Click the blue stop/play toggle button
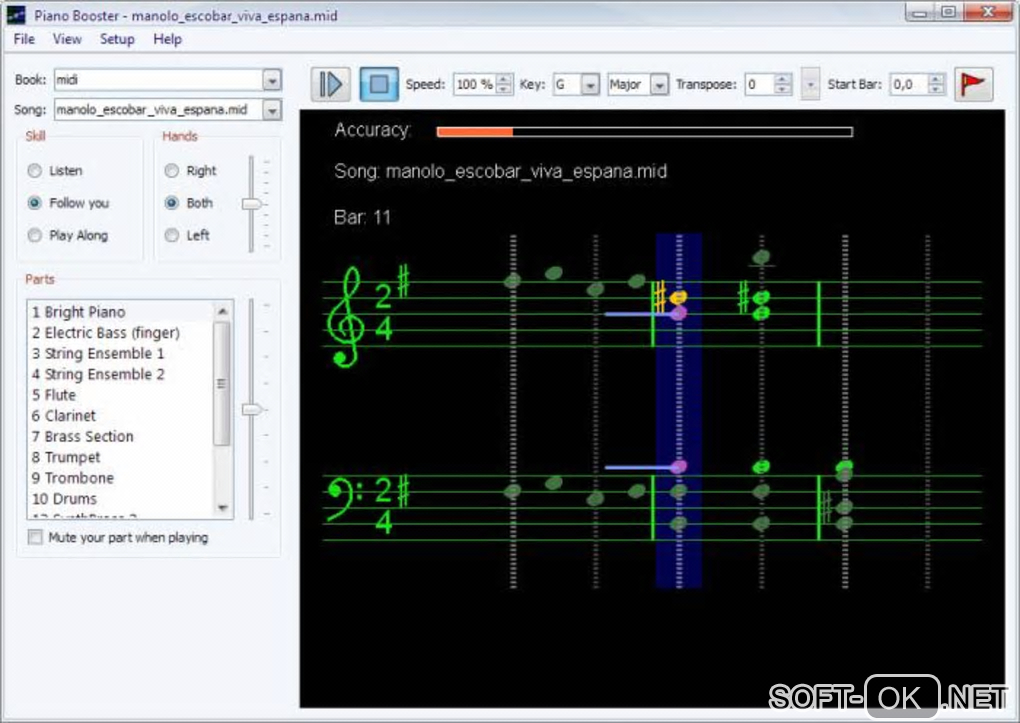This screenshot has width=1020, height=723. click(379, 84)
